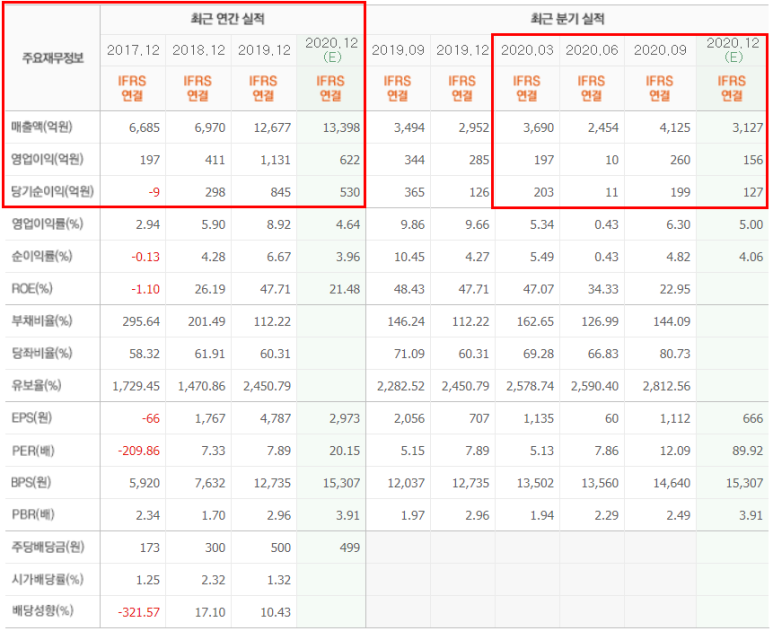Viewport: 773px width, 631px height.
Task: Click the 당기순이익(억원) row label
Action: tap(52, 191)
